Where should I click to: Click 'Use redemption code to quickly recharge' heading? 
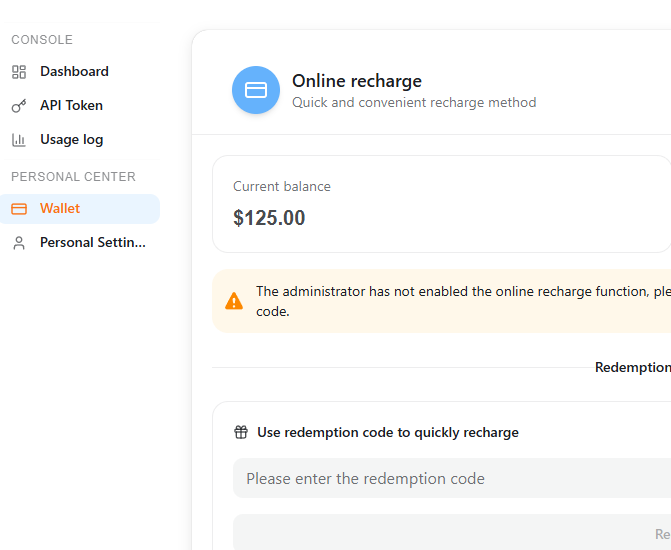click(x=388, y=433)
